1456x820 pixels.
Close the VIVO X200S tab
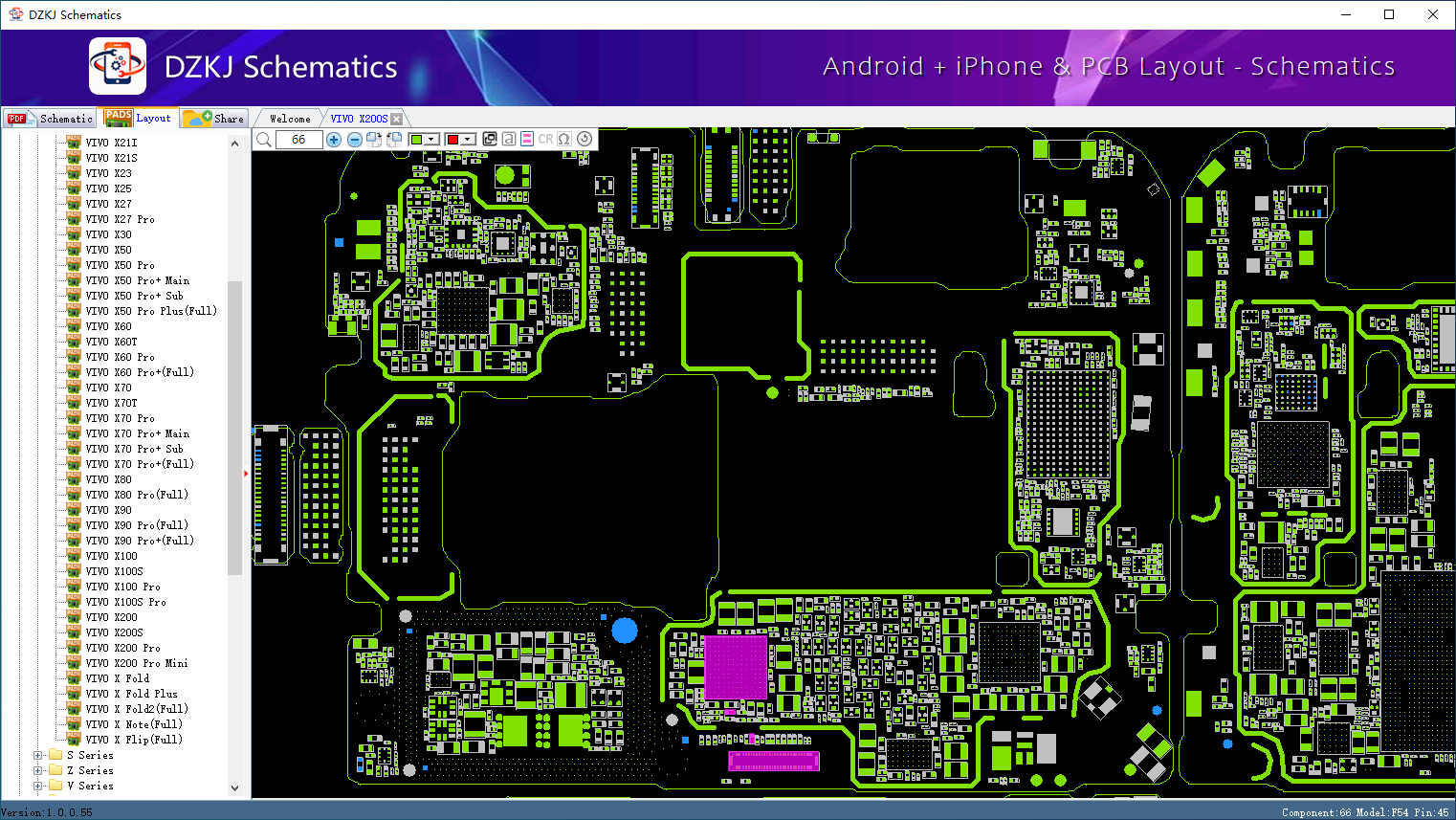pos(397,119)
